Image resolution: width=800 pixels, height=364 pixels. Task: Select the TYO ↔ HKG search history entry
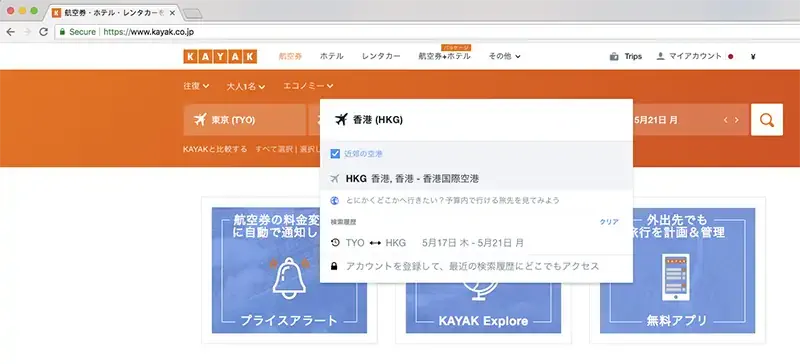[x=476, y=243]
